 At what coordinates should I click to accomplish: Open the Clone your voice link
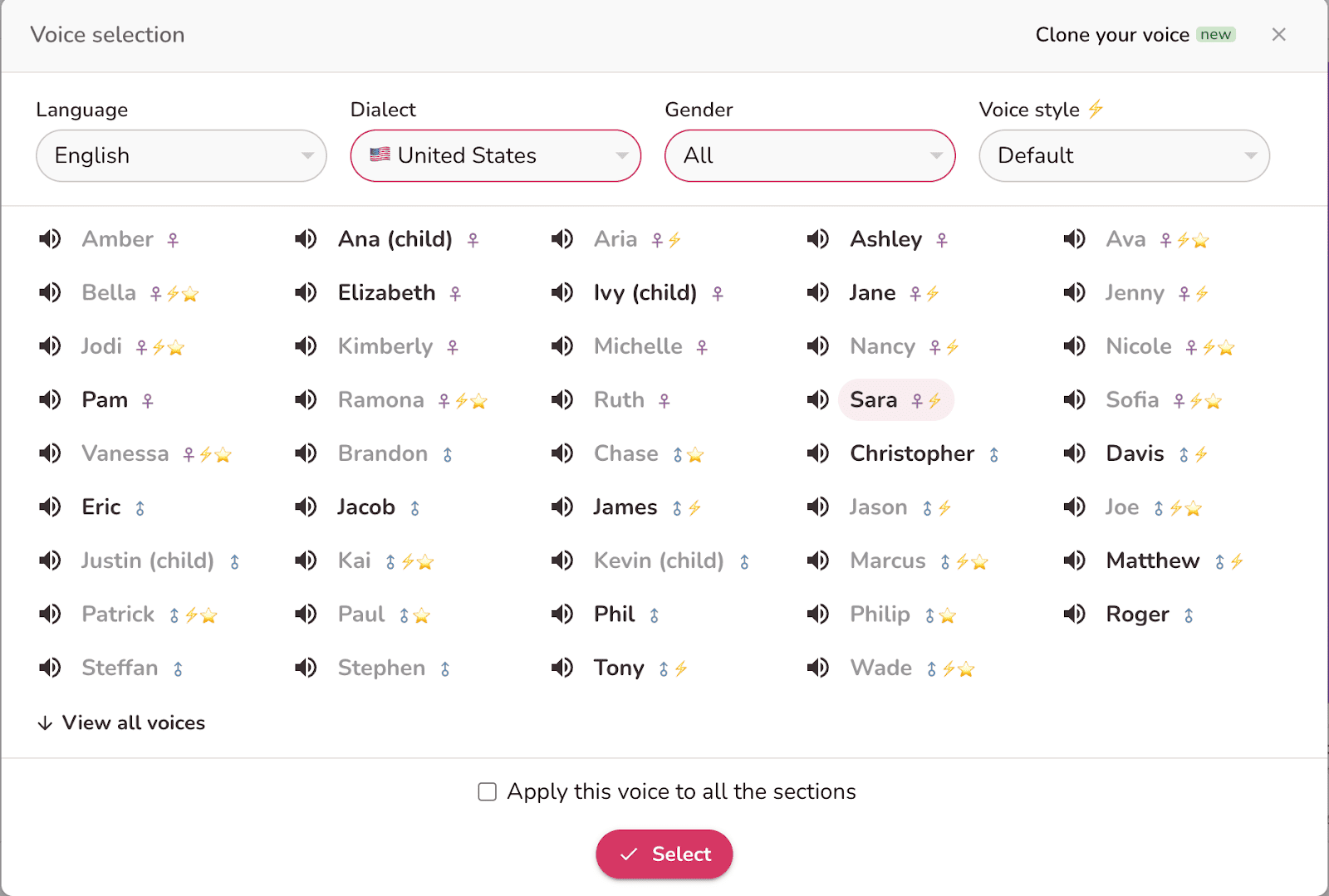pos(1111,35)
